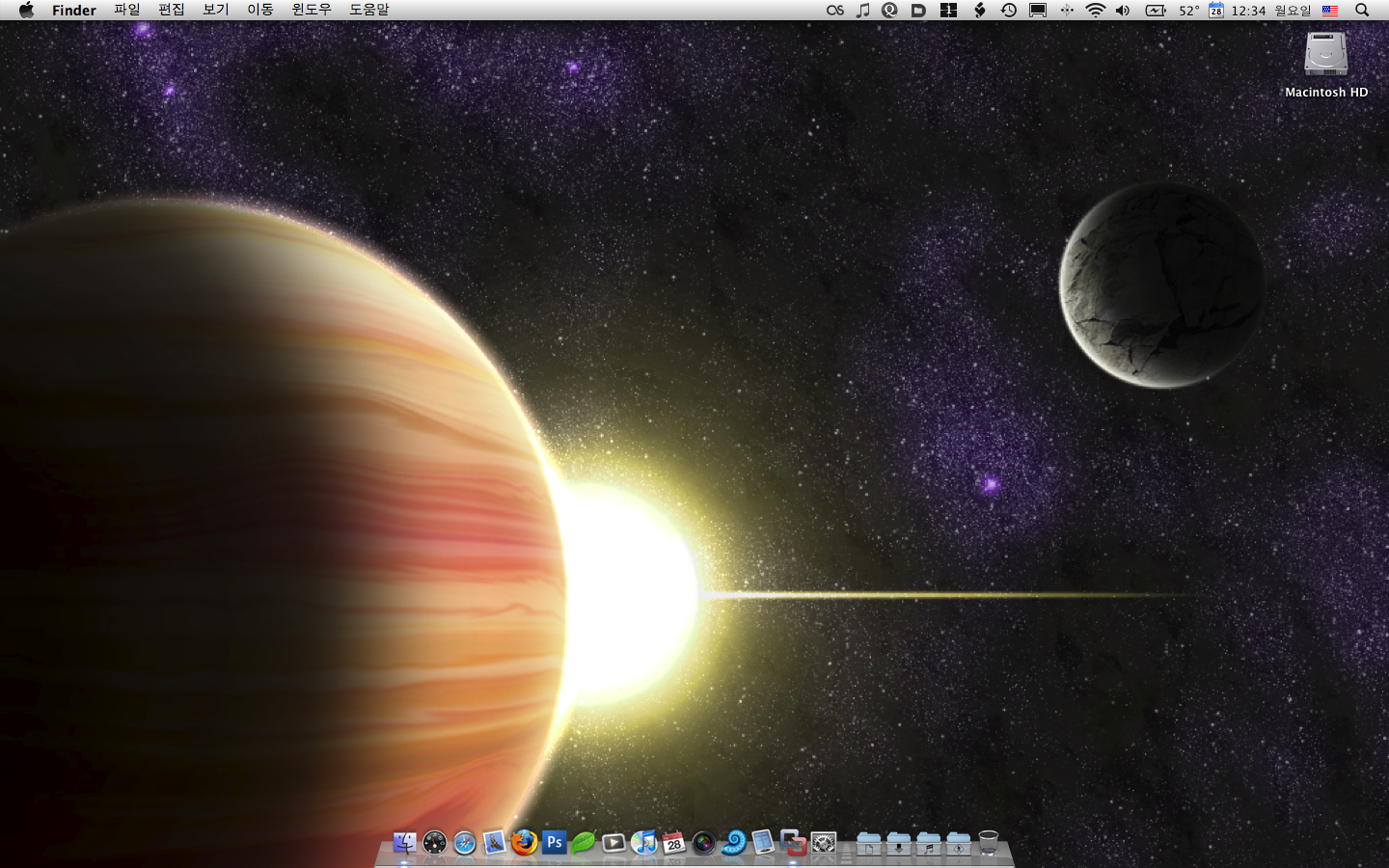
Task: Open Safari compass icon in Dock
Action: (465, 843)
